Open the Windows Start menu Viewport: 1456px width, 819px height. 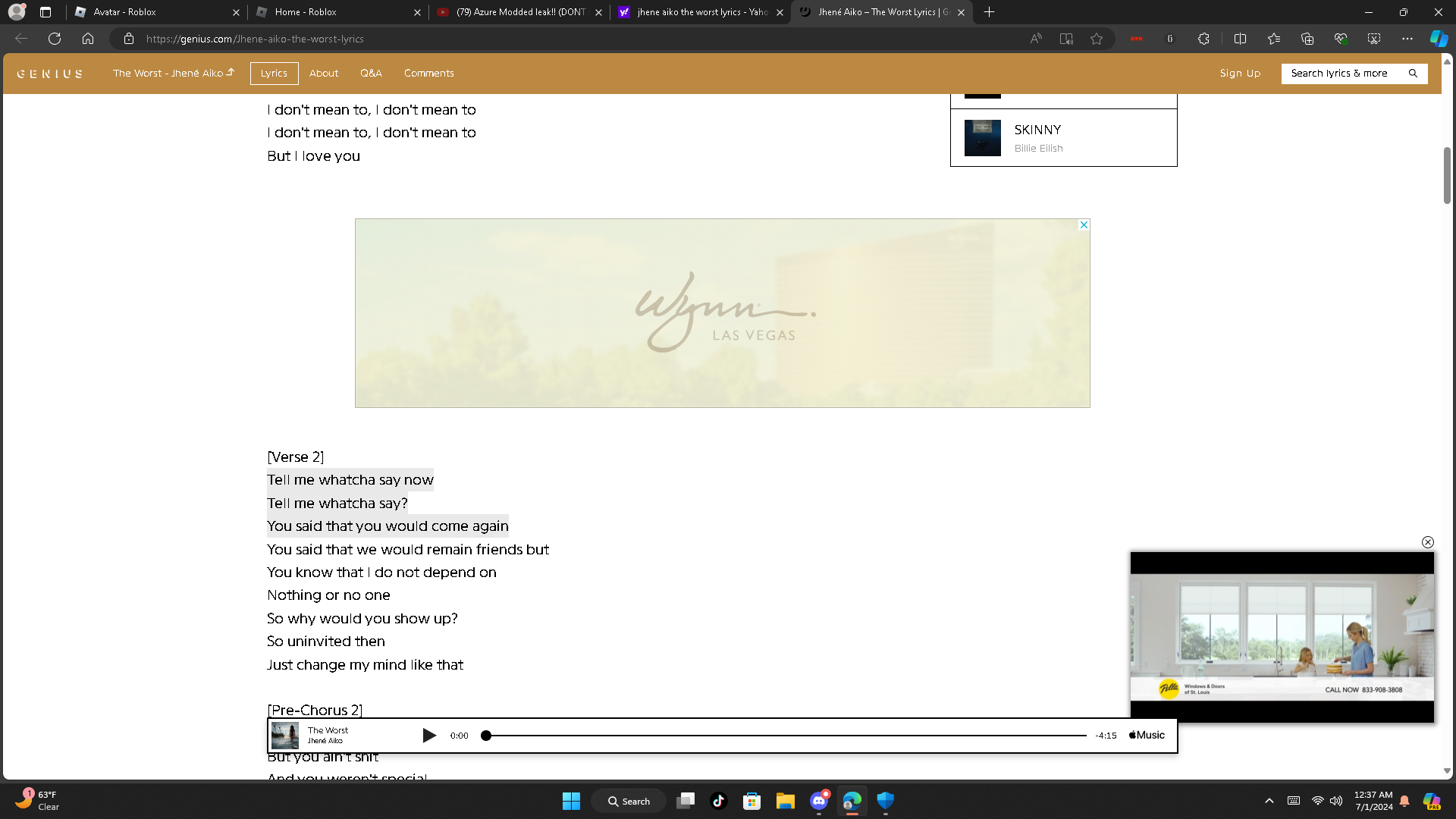point(571,801)
